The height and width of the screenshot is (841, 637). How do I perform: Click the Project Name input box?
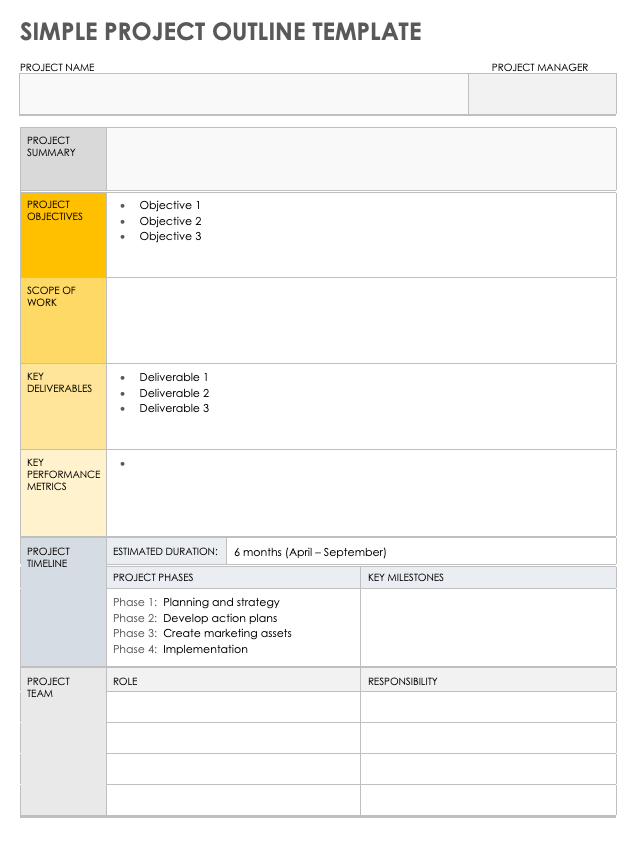(x=243, y=95)
